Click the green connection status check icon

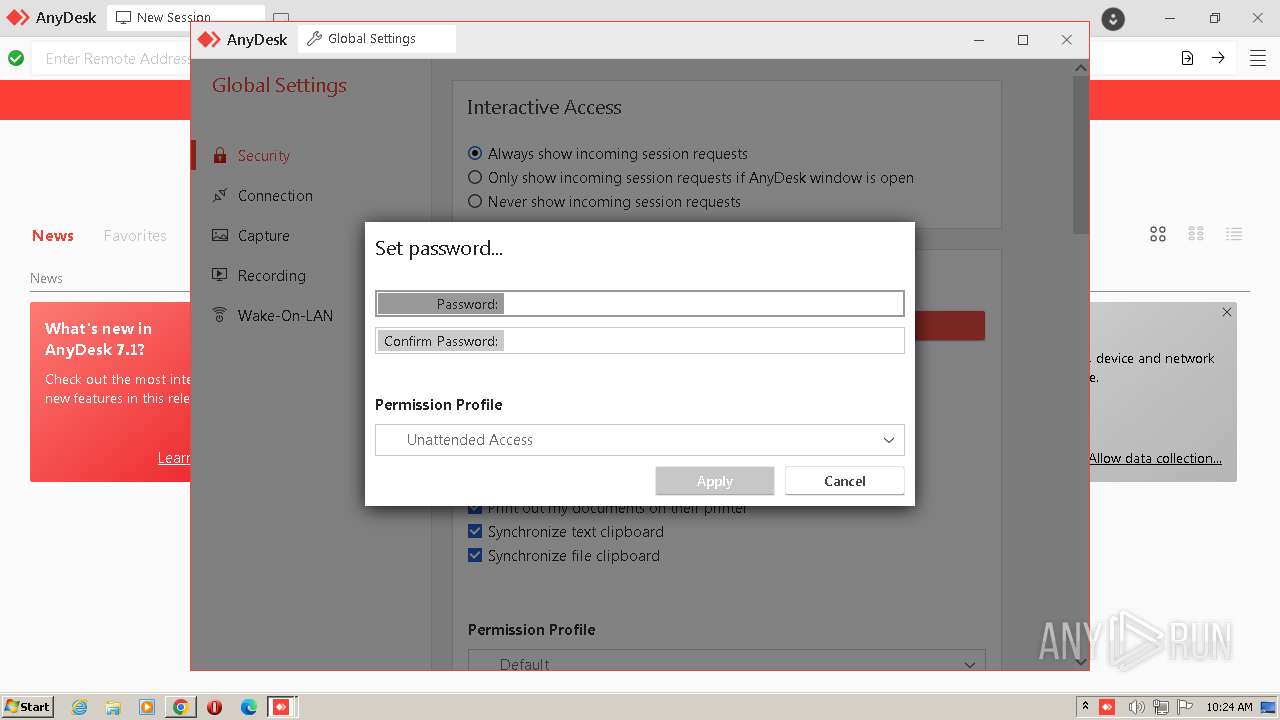pos(16,58)
